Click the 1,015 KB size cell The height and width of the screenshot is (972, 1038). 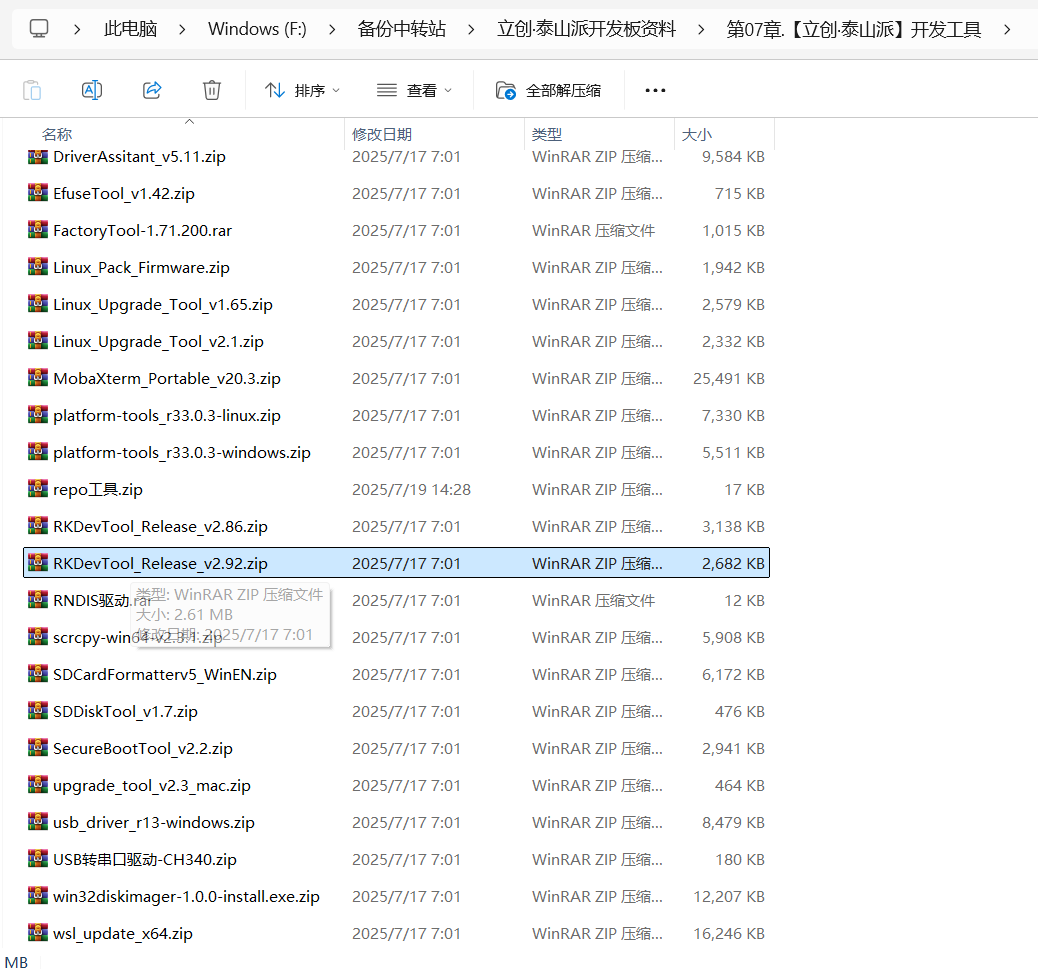[733, 230]
